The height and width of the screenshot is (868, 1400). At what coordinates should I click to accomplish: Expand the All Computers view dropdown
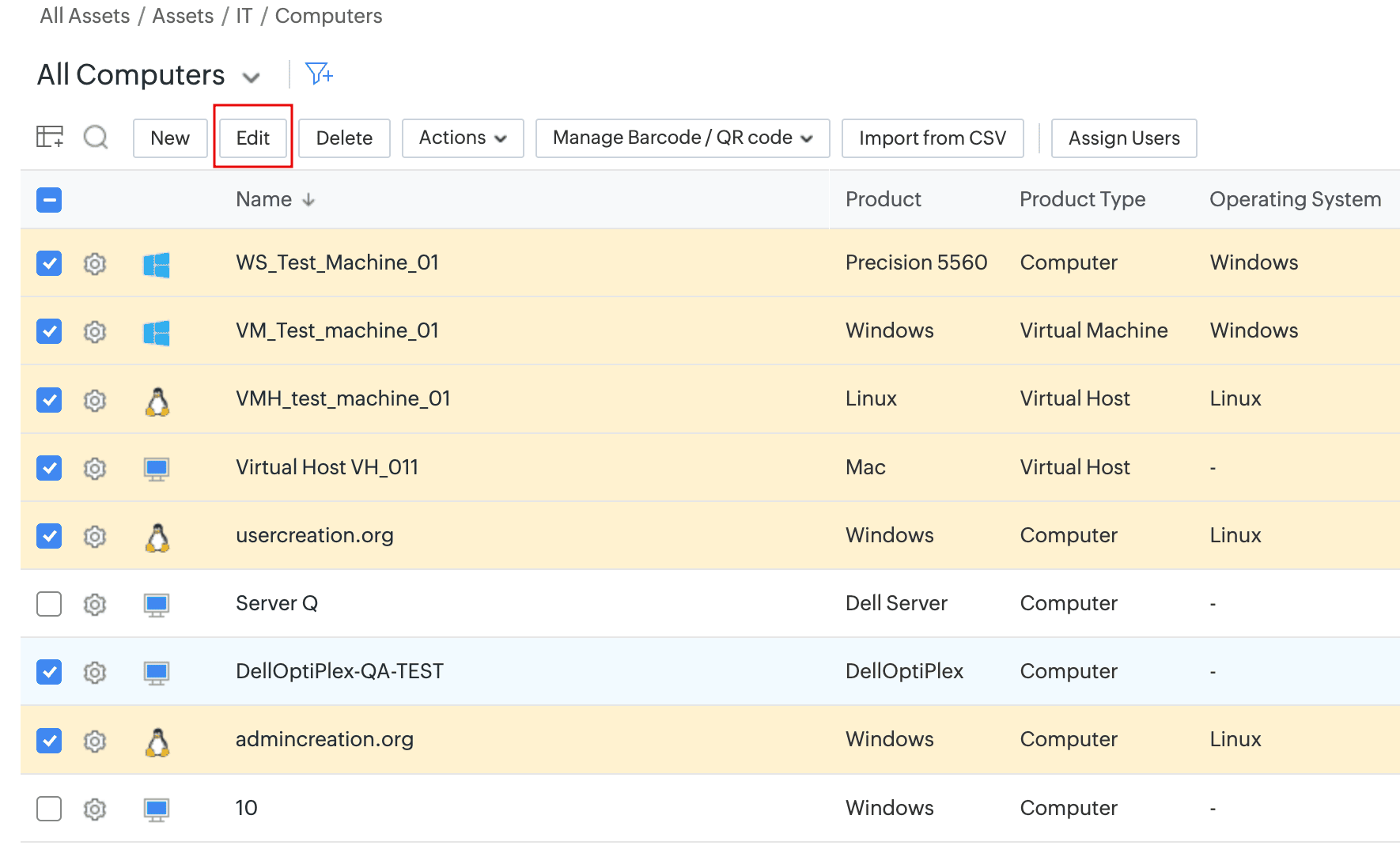[251, 77]
